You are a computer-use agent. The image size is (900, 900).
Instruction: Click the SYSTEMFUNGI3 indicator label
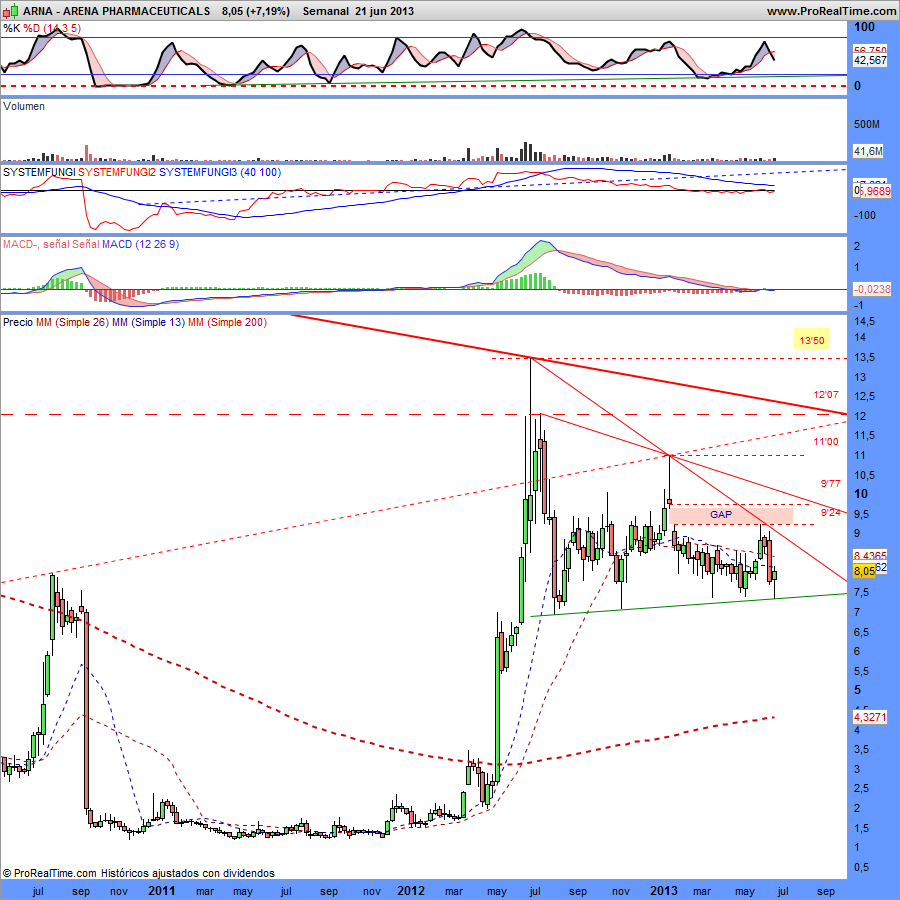(198, 172)
